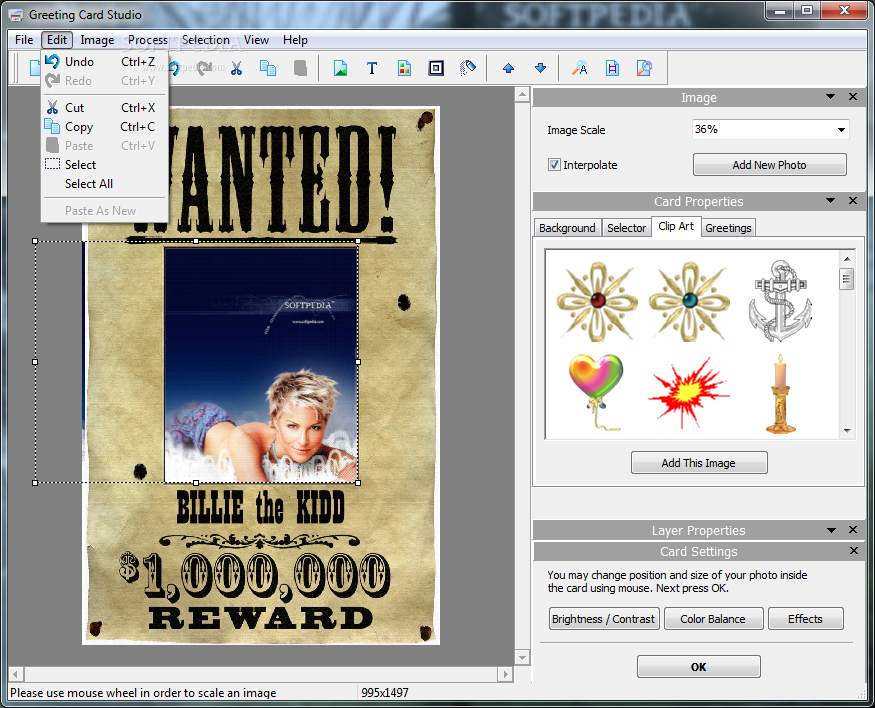Click the zoom magnifier page icon

[644, 69]
